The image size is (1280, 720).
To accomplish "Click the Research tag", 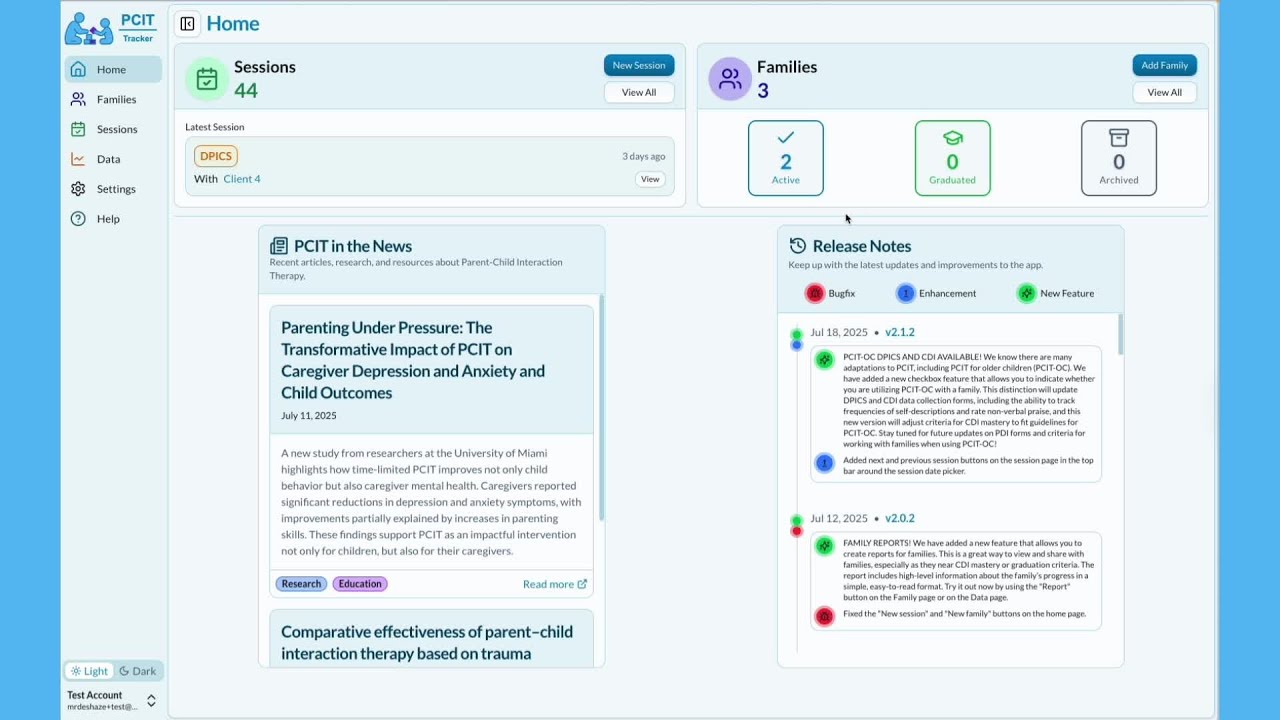I will pos(301,584).
